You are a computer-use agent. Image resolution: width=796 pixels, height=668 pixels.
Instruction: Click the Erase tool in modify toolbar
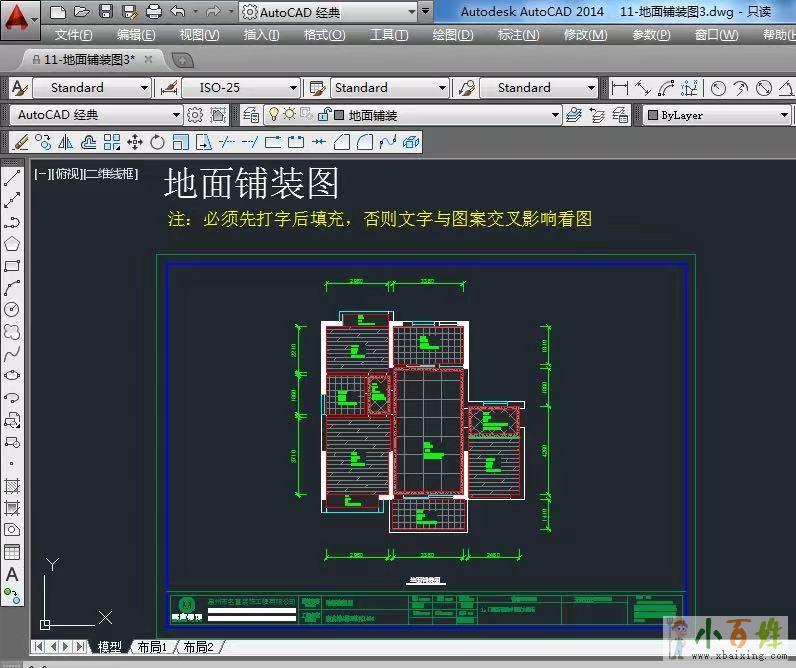[21, 142]
